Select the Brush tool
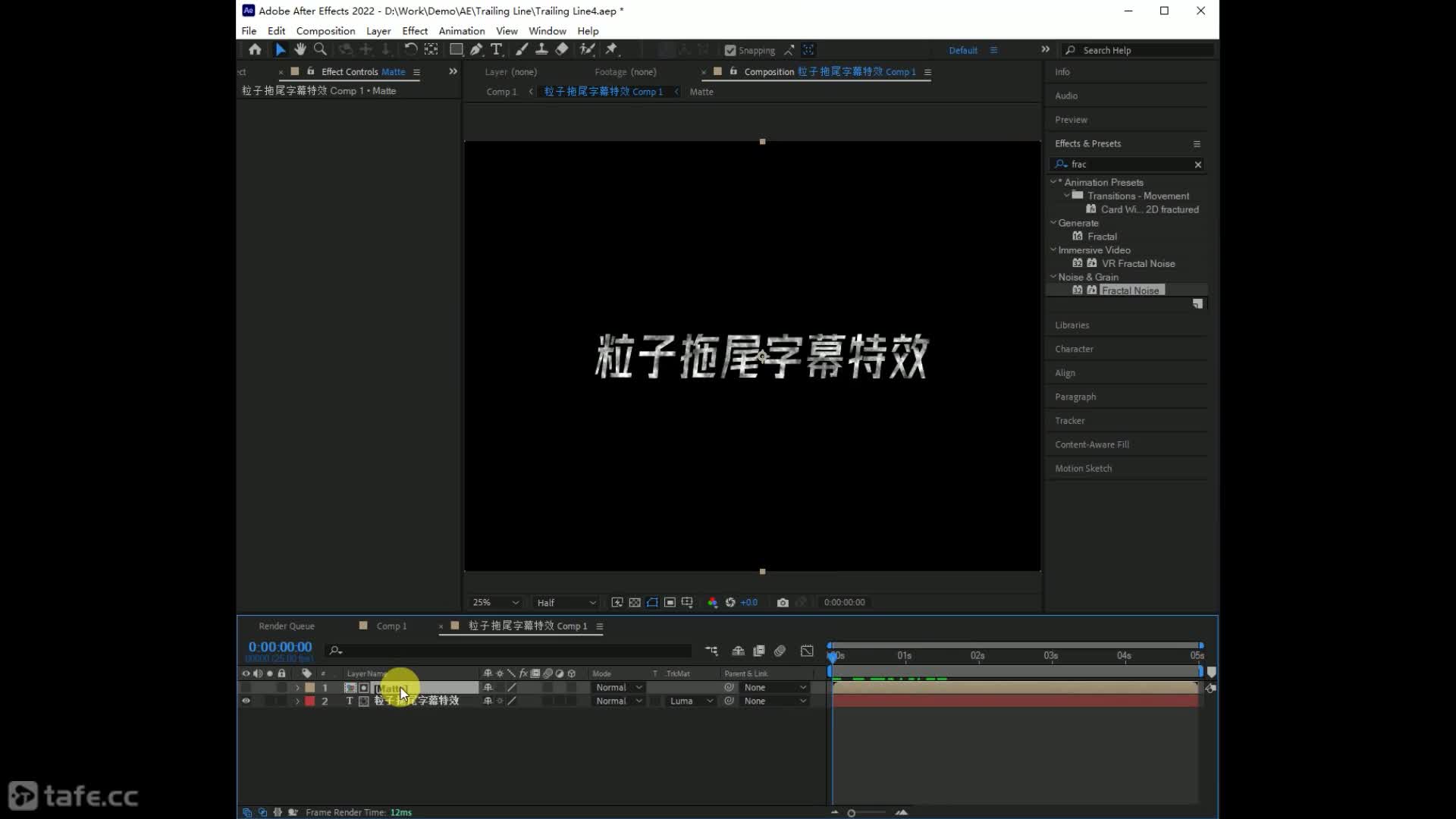 (522, 49)
